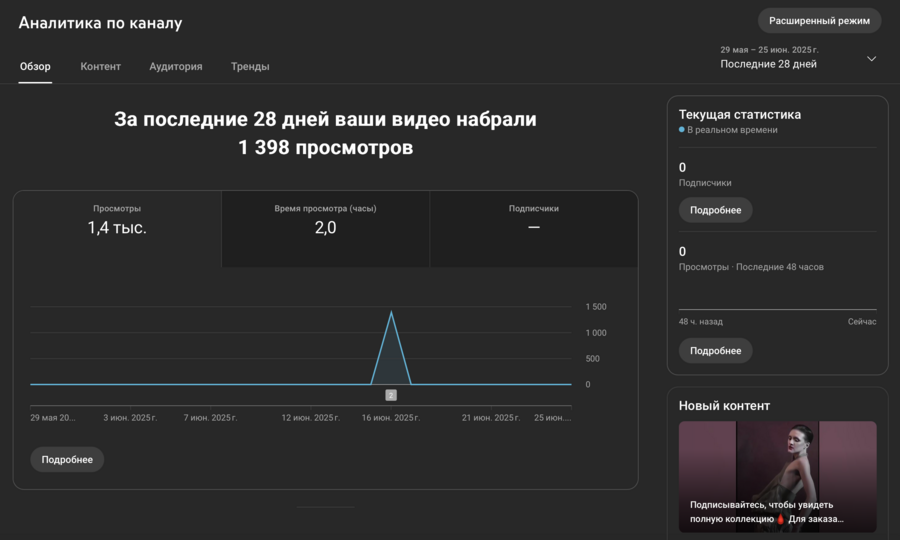Click the 48-hour realtime views graph line
The image size is (900, 540).
click(x=777, y=309)
